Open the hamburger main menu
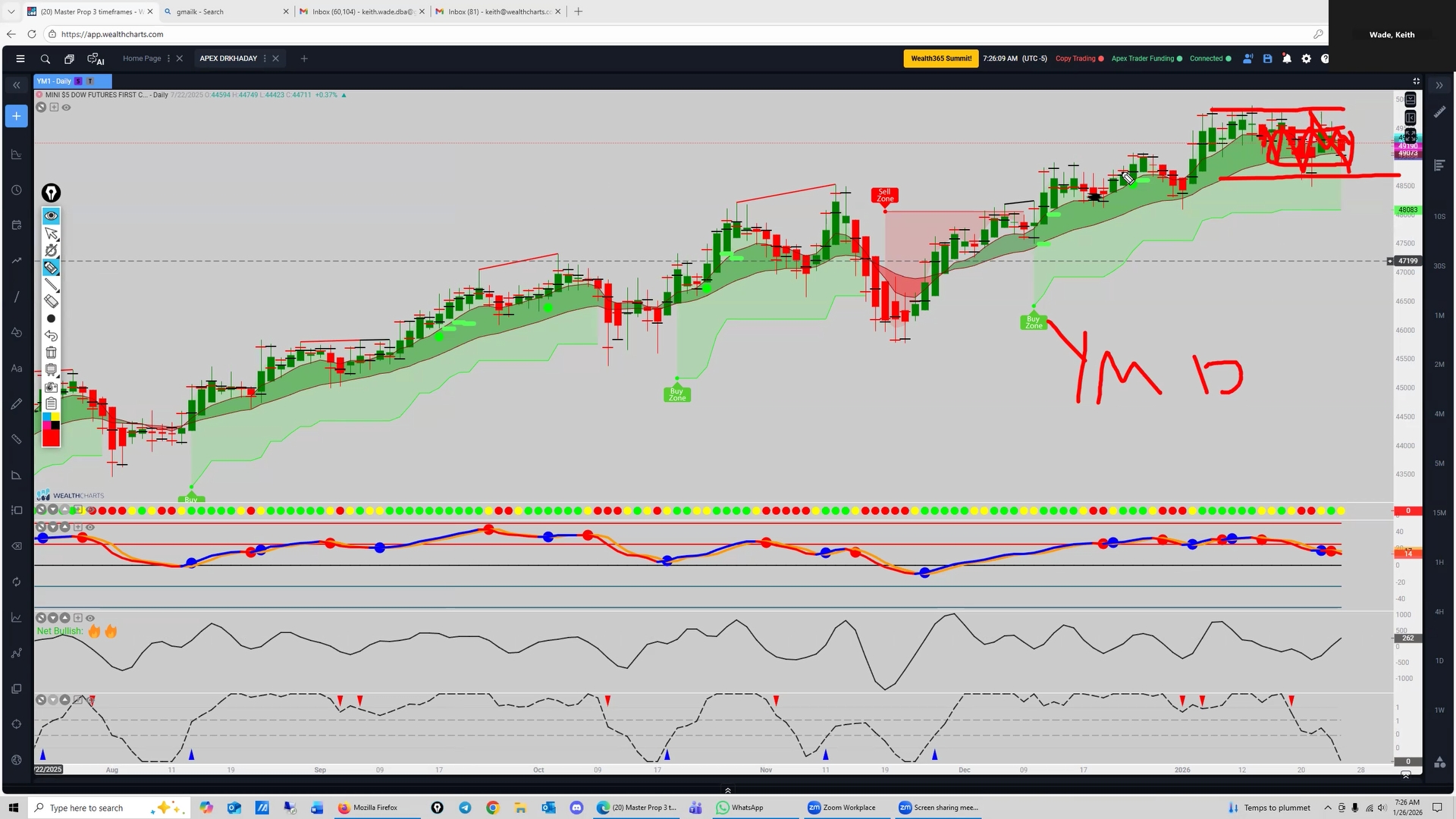This screenshot has height=819, width=1456. click(20, 58)
